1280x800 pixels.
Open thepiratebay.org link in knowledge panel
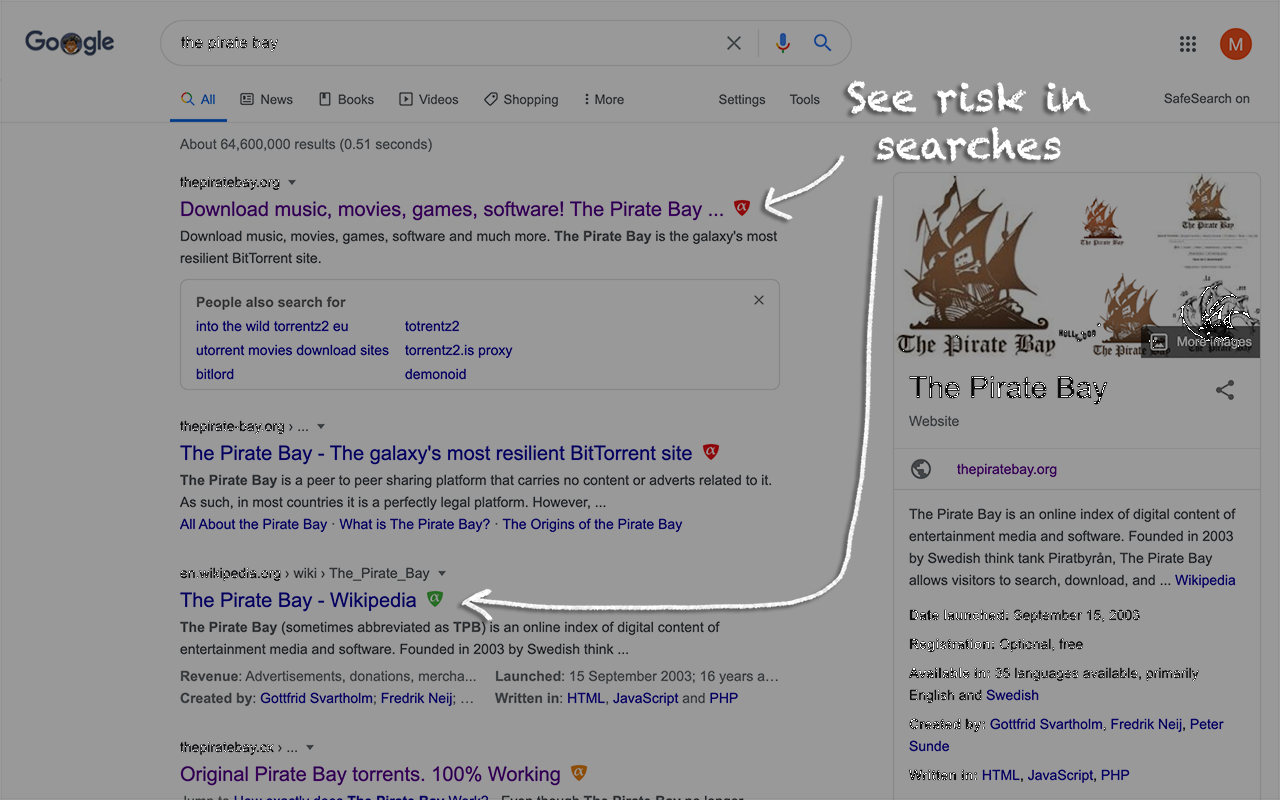coord(1007,469)
